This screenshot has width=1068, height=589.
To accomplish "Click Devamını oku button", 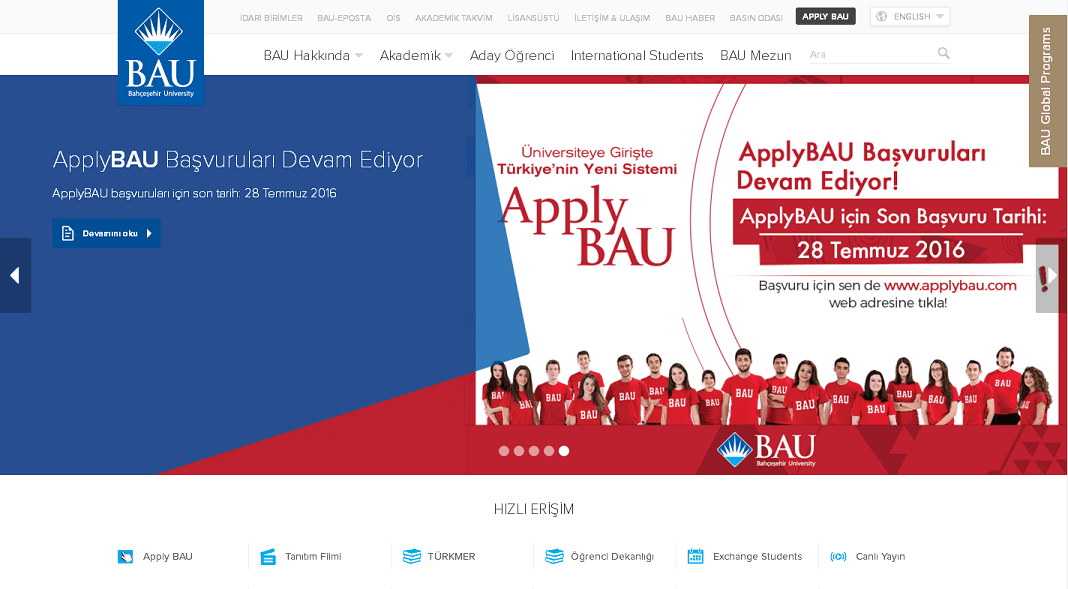I will pos(106,233).
